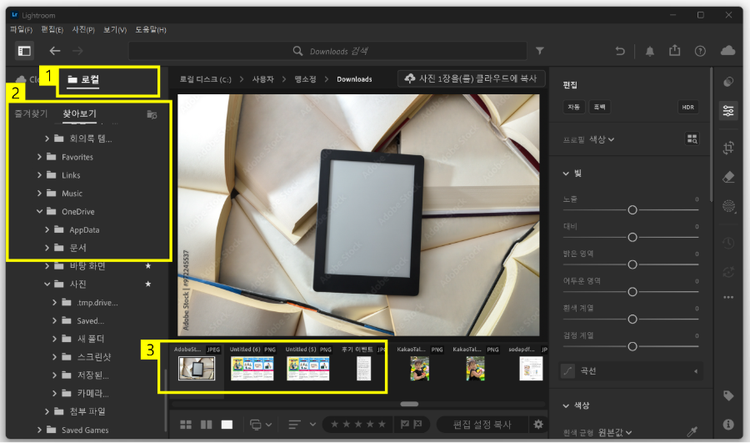
Task: Select the Crop and rotate tool
Action: pyautogui.click(x=728, y=148)
